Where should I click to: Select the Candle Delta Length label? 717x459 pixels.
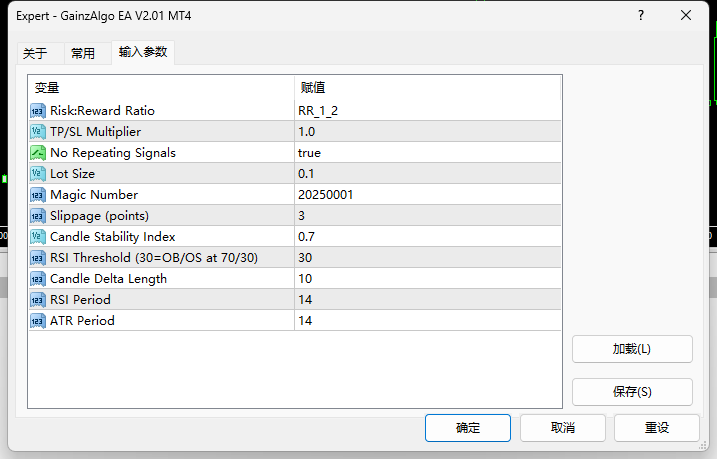[x=108, y=279]
